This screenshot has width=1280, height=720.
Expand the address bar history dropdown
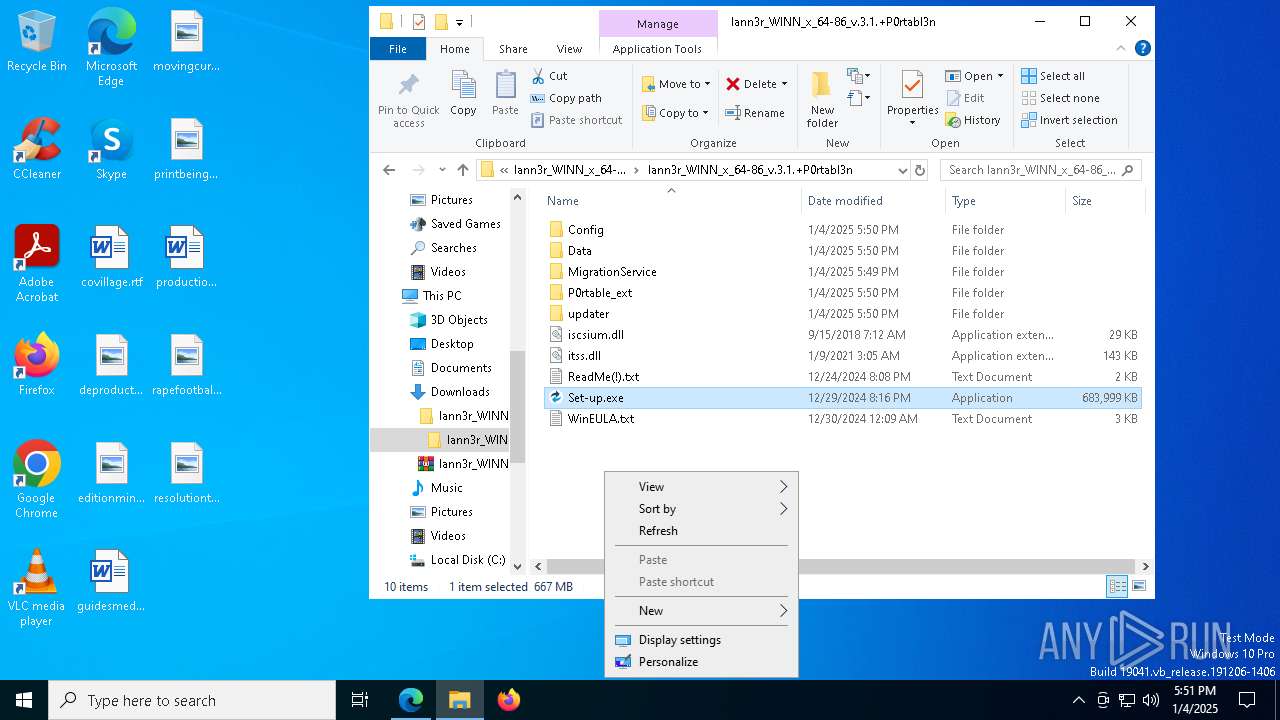coord(902,170)
